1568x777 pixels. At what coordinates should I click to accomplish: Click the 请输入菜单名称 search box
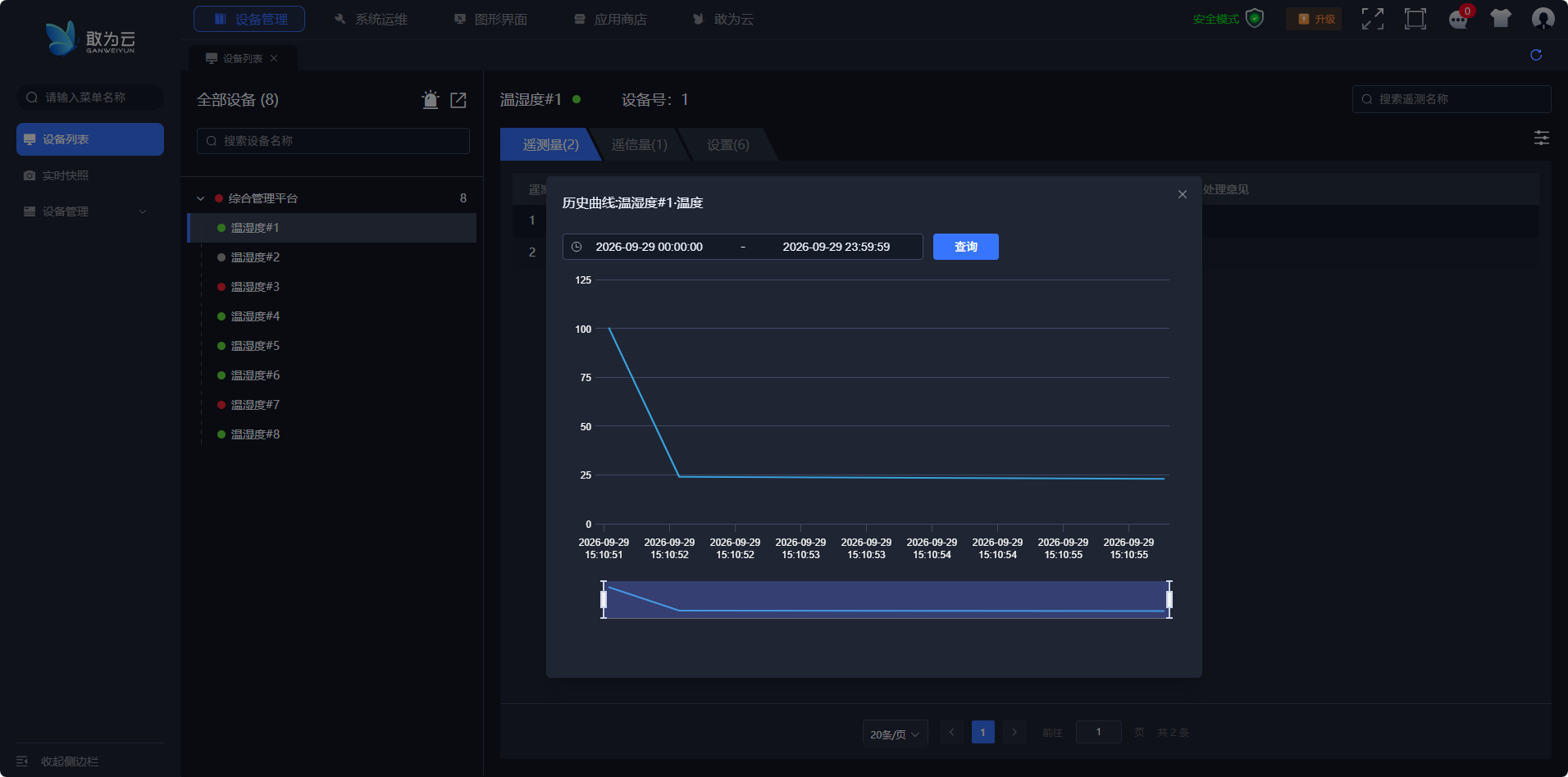90,98
